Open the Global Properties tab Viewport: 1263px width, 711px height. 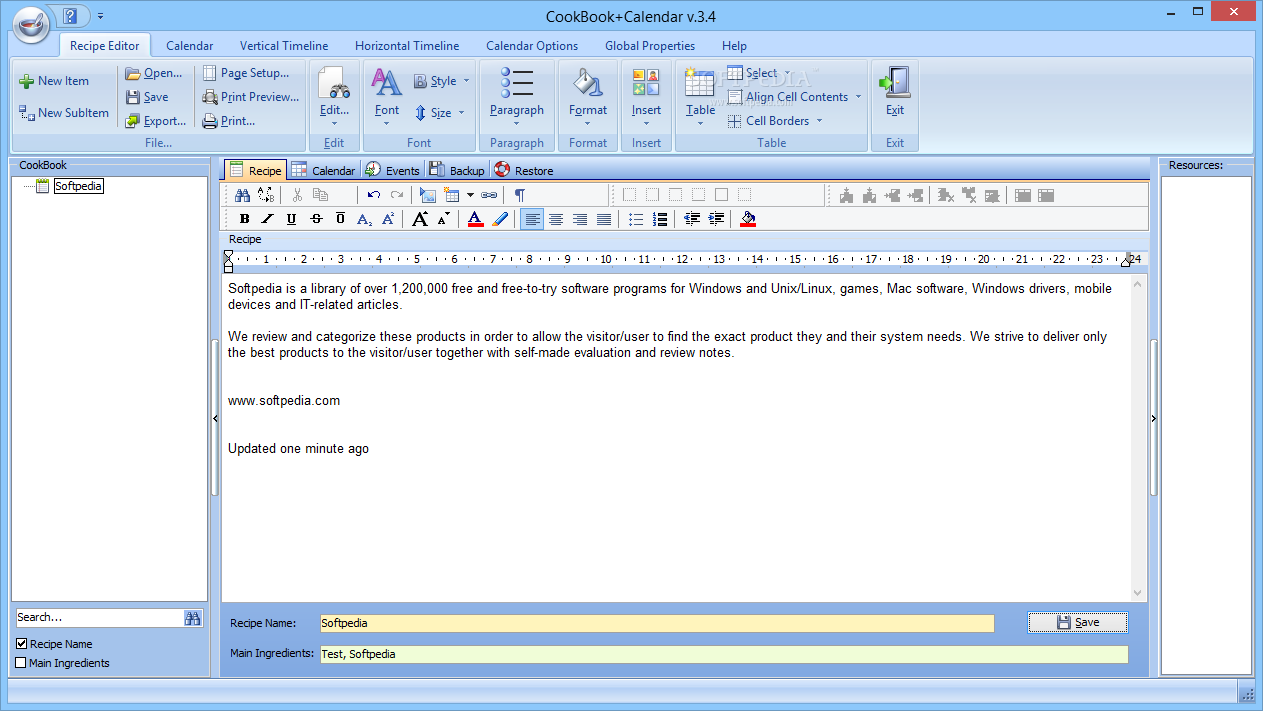coord(650,46)
